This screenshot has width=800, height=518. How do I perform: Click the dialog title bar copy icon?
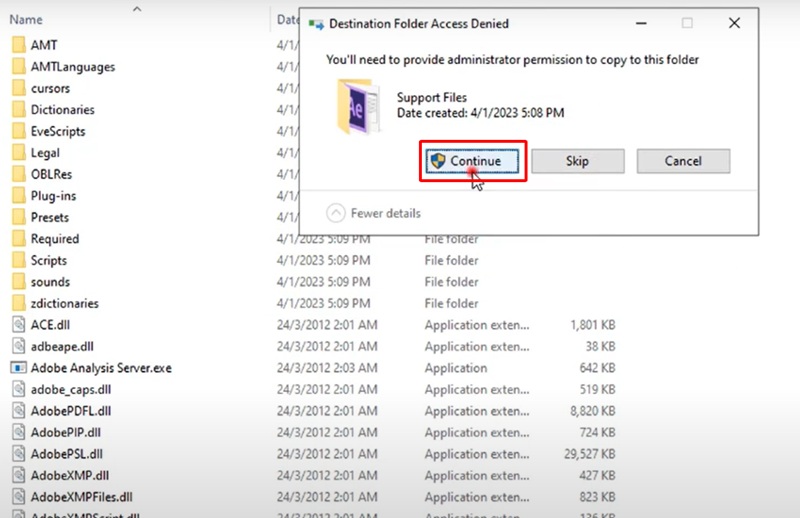[316, 24]
